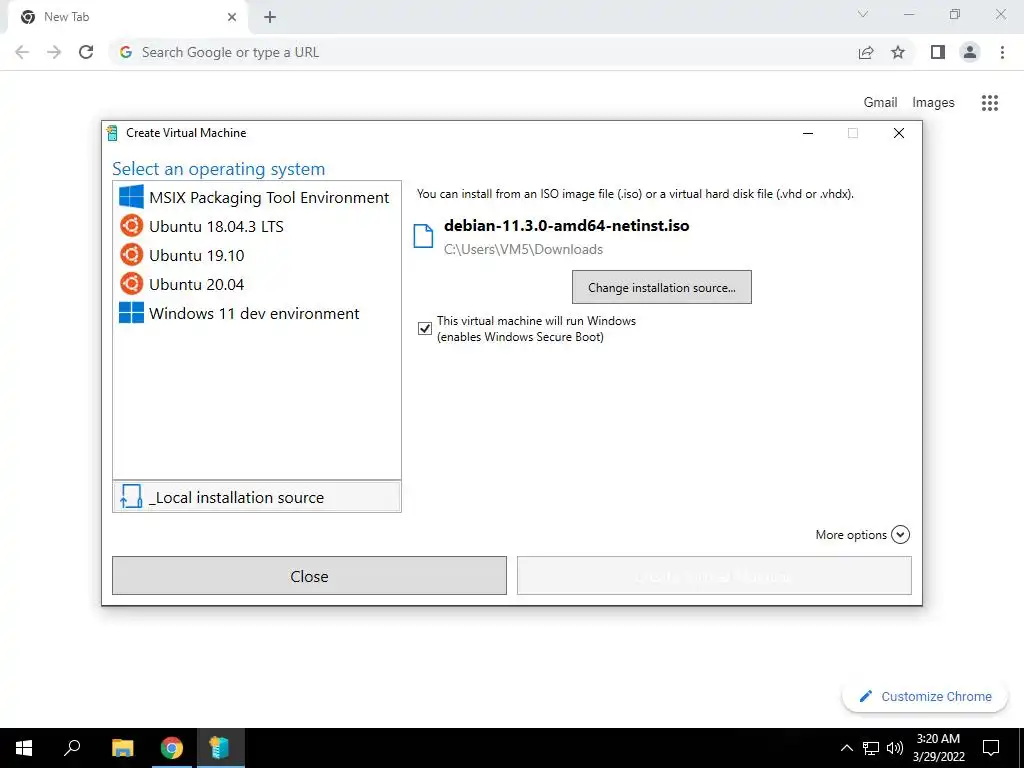The image size is (1024, 768).
Task: Click debian-11.3.0-amd64-netinst.iso filename
Action: coord(566,226)
